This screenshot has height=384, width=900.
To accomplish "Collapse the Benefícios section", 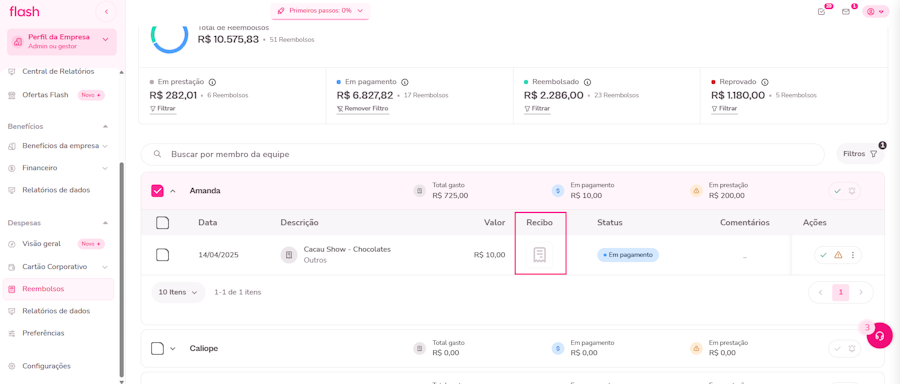I will [105, 126].
